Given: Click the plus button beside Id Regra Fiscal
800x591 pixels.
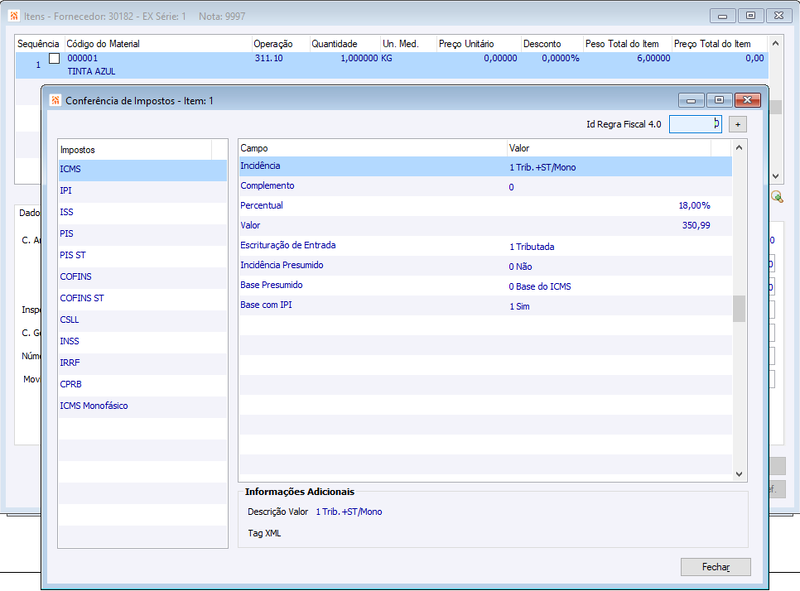Looking at the screenshot, I should (737, 124).
